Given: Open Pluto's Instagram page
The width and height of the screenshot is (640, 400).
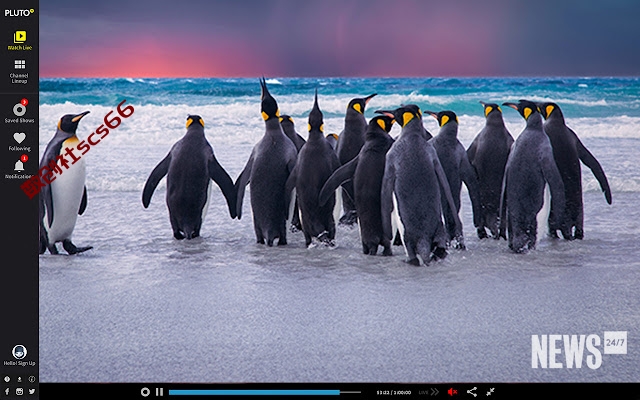Looking at the screenshot, I should click(x=19, y=391).
